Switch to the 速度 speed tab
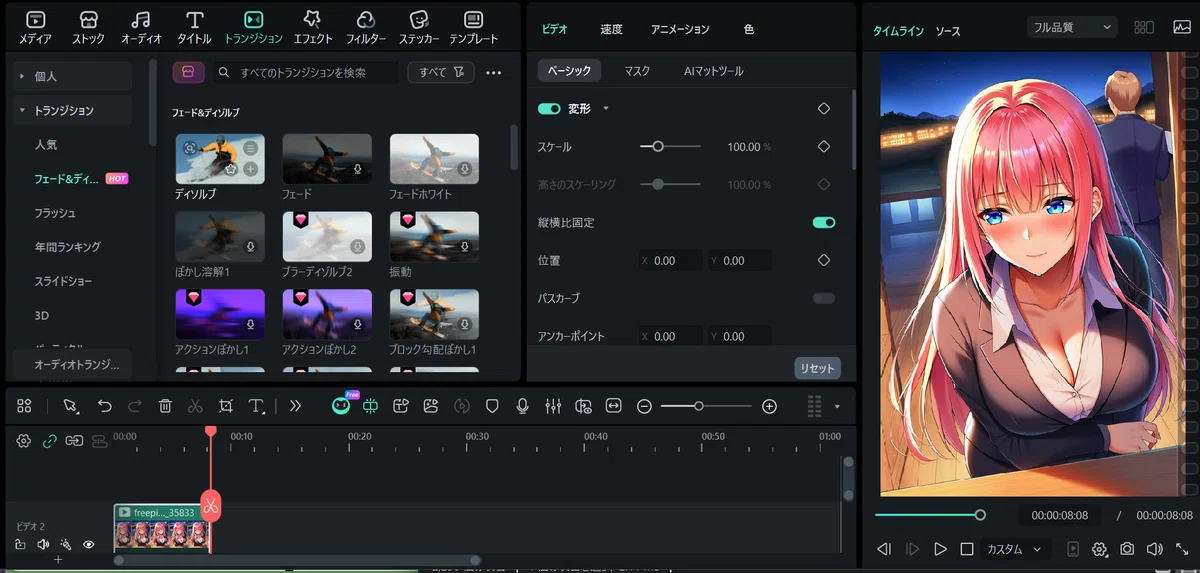 [x=611, y=29]
